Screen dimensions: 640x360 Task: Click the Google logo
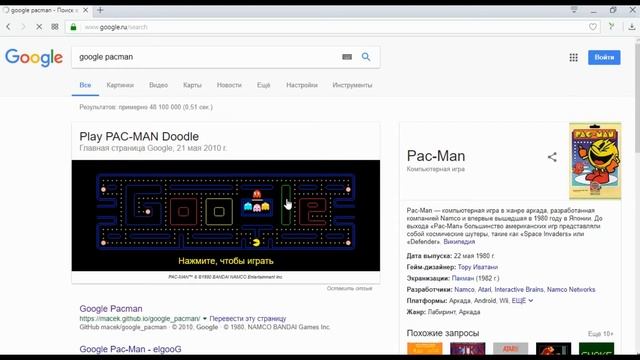click(34, 58)
